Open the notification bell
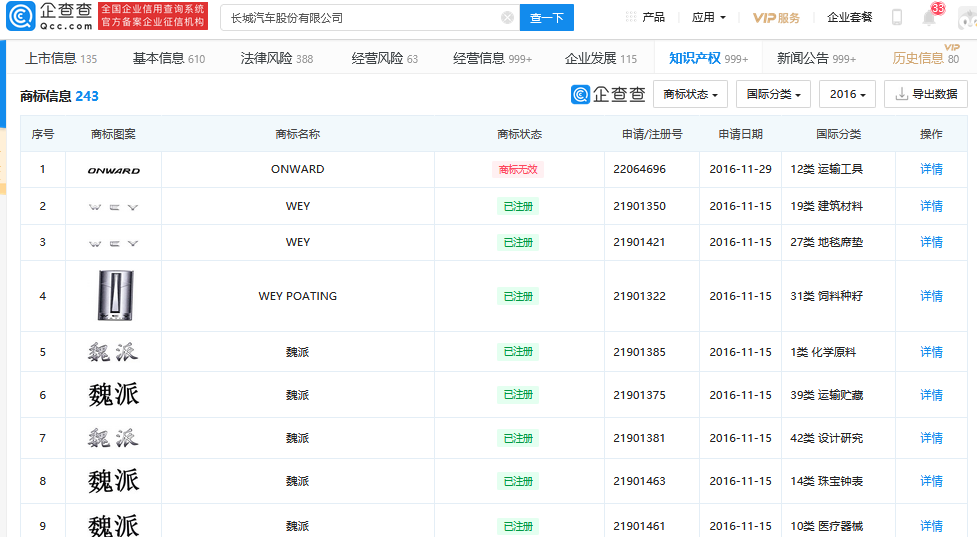Viewport: 977px width, 537px height. [x=929, y=17]
